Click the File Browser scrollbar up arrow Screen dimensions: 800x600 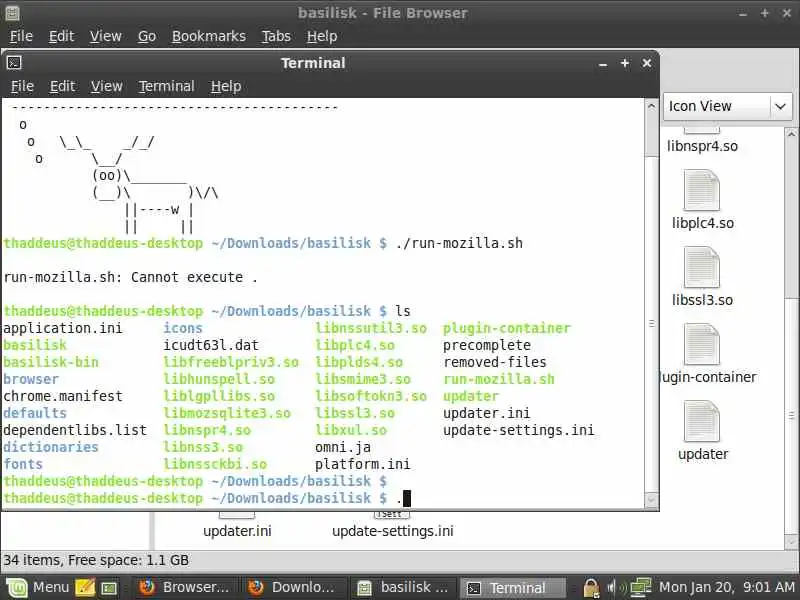point(791,134)
